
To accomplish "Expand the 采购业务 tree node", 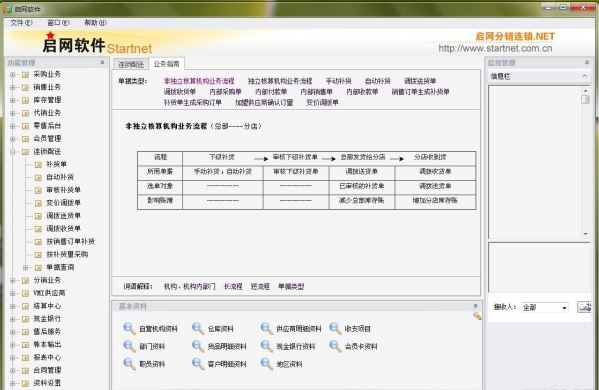I will [13, 74].
